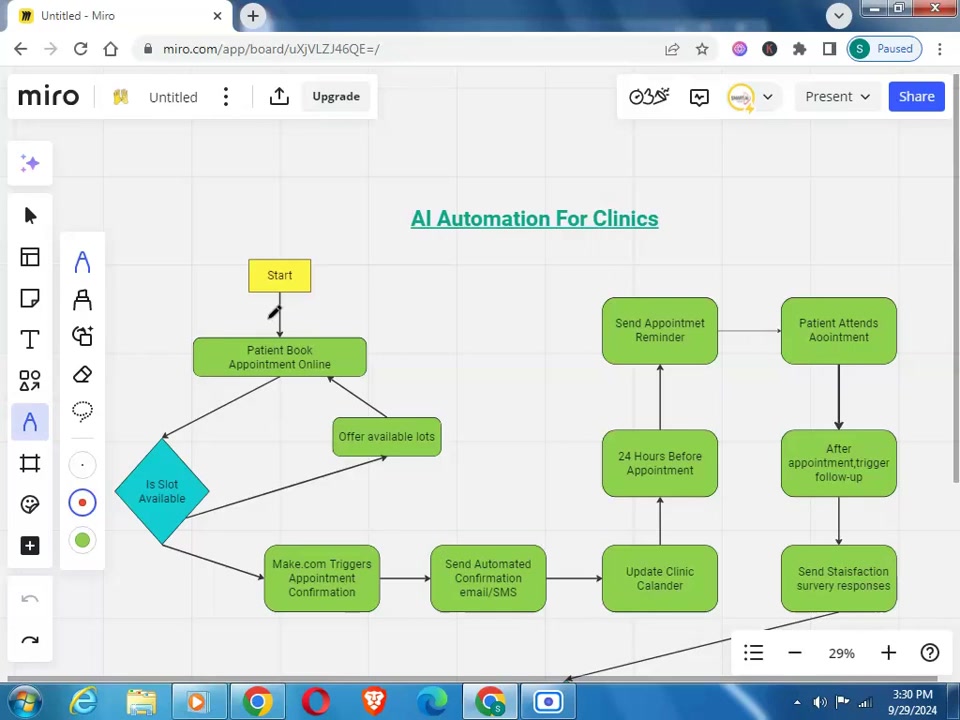960x720 pixels.
Task: Reload the Miro page
Action: [80, 49]
